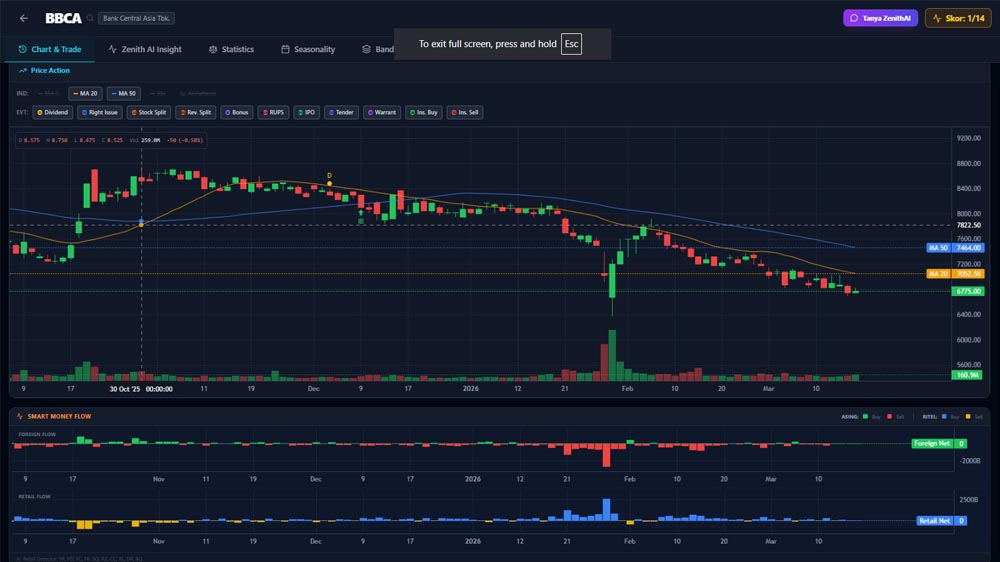Screen dimensions: 1000x562
Task: Click the BBCA ticker title
Action: coord(63,18)
